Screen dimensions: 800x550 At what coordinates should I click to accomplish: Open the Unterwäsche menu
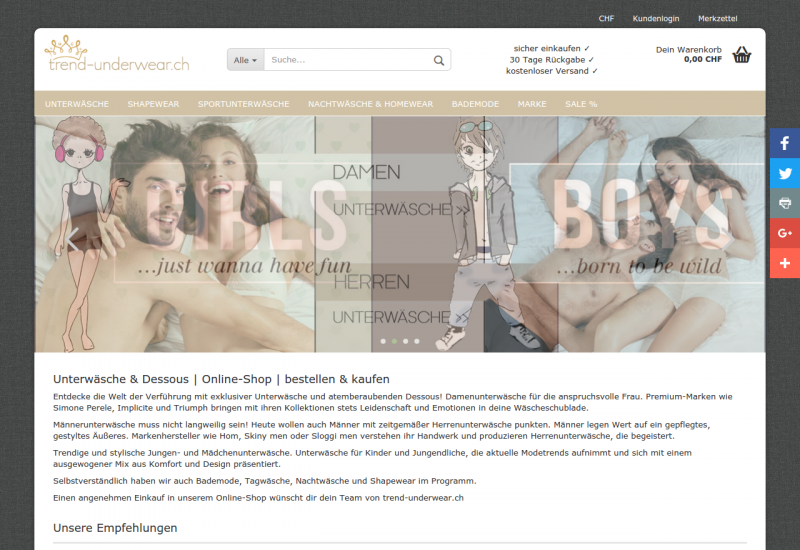(x=77, y=104)
